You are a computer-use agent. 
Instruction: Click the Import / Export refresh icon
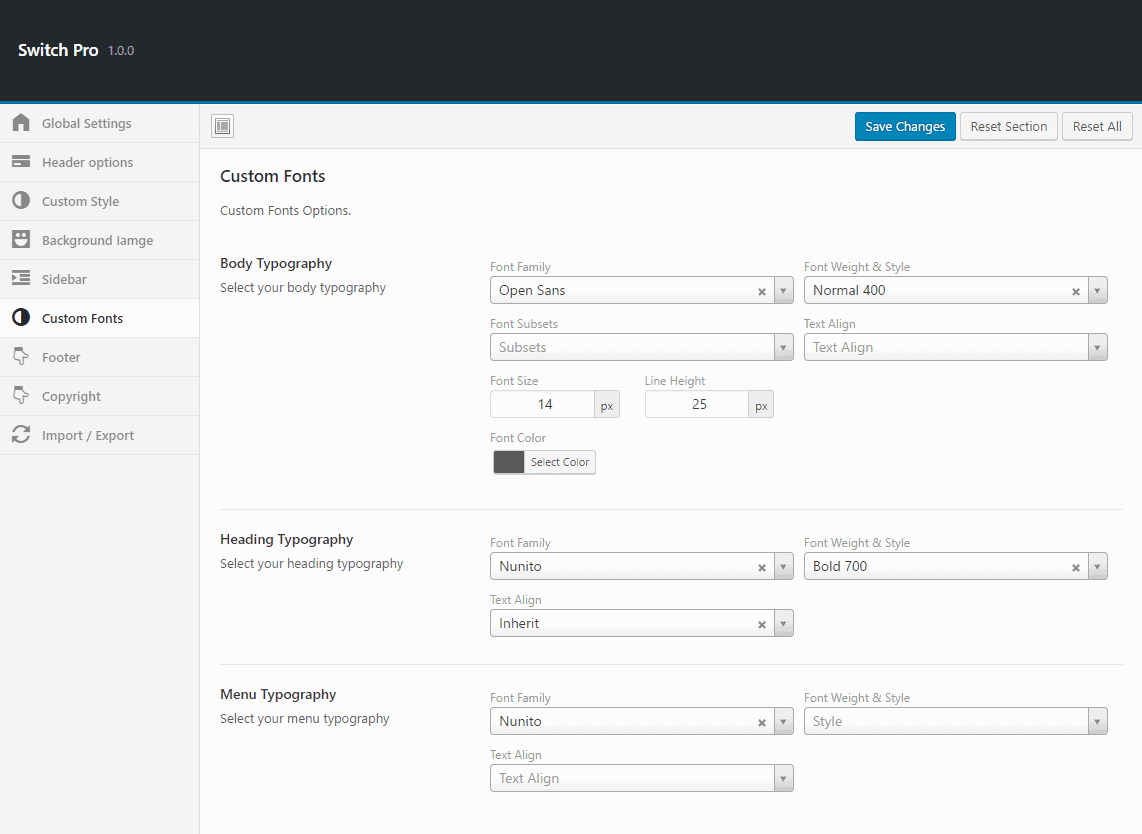(21, 435)
